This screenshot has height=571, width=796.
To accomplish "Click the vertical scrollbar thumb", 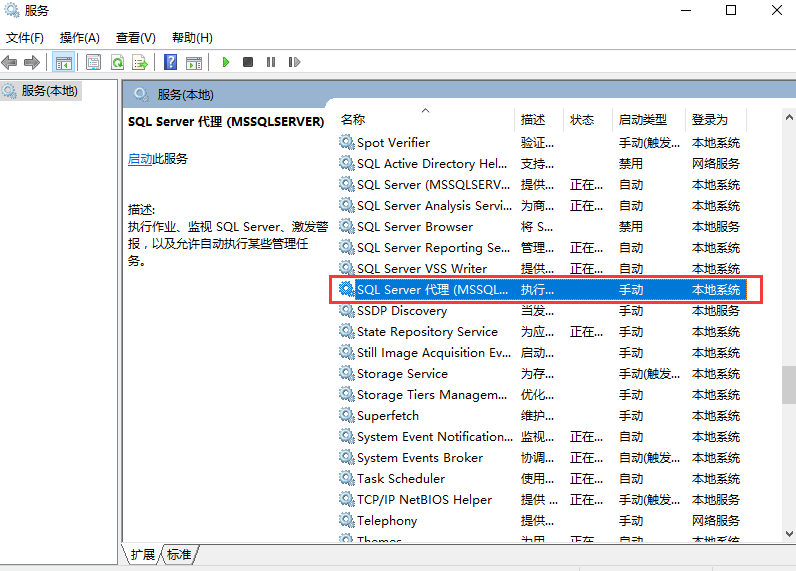I will tap(789, 385).
